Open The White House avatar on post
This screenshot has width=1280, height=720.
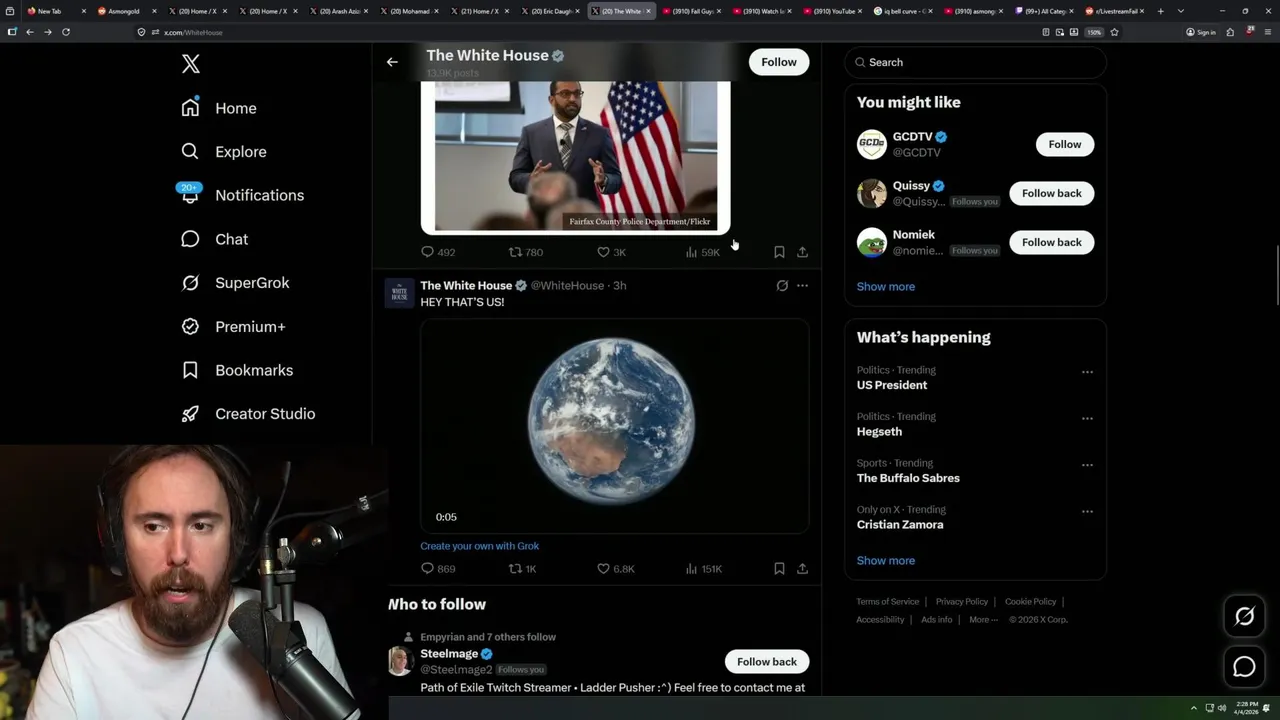399,293
